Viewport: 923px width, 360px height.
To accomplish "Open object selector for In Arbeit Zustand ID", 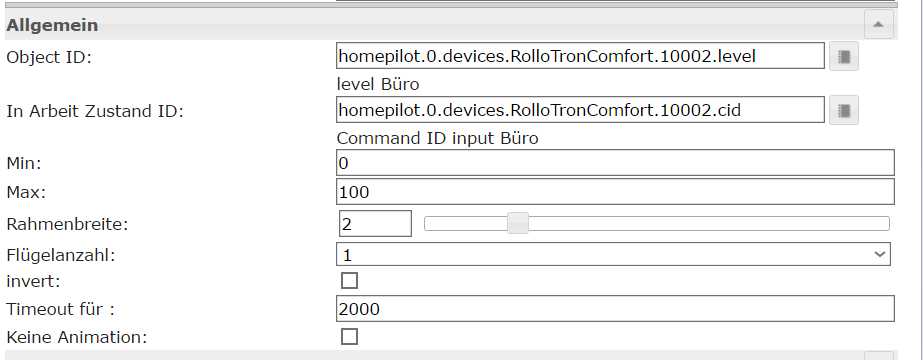I will 844,110.
